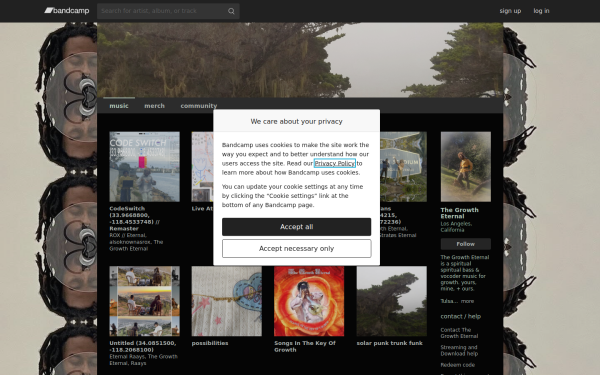Viewport: 600px width, 375px height.
Task: Click the Stadium sign album cover
Action: (x=403, y=166)
